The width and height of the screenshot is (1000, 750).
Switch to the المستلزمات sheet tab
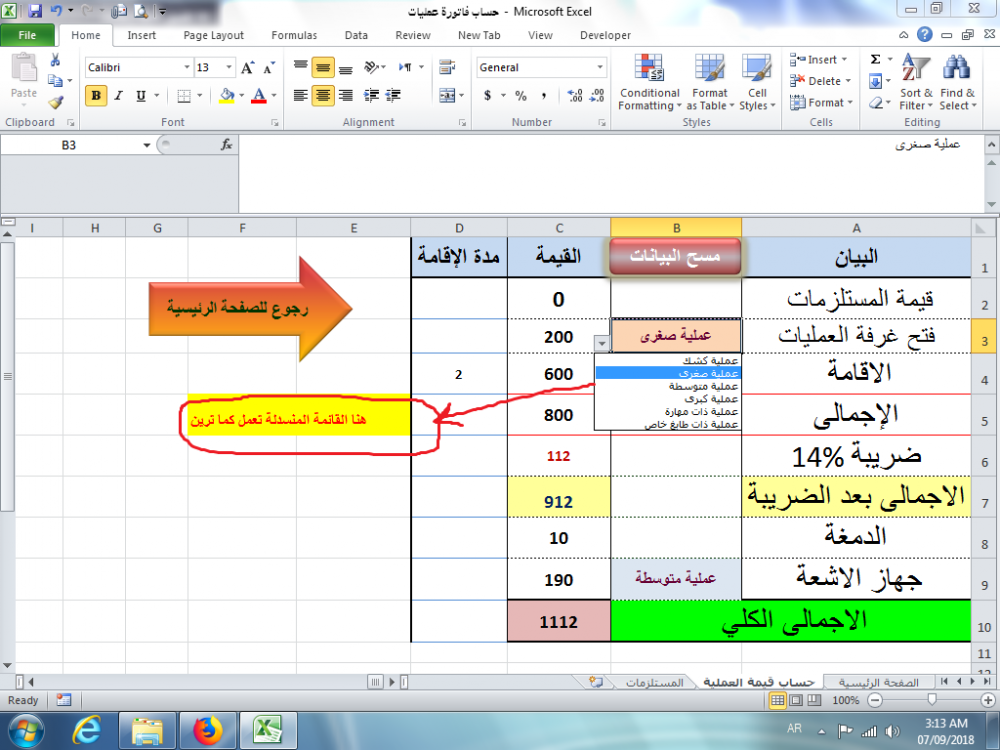click(x=654, y=682)
